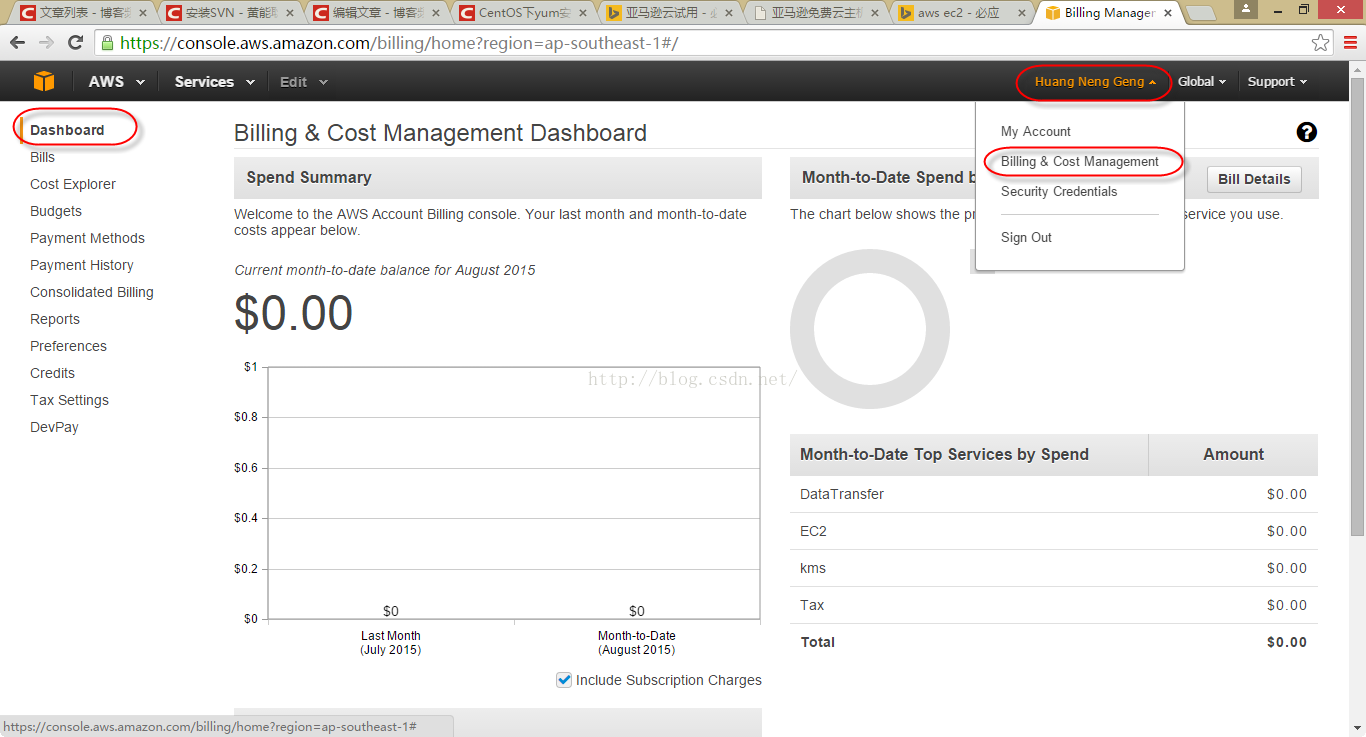Image resolution: width=1366 pixels, height=737 pixels.
Task: Click the $0.00 month-to-date balance
Action: (x=293, y=313)
